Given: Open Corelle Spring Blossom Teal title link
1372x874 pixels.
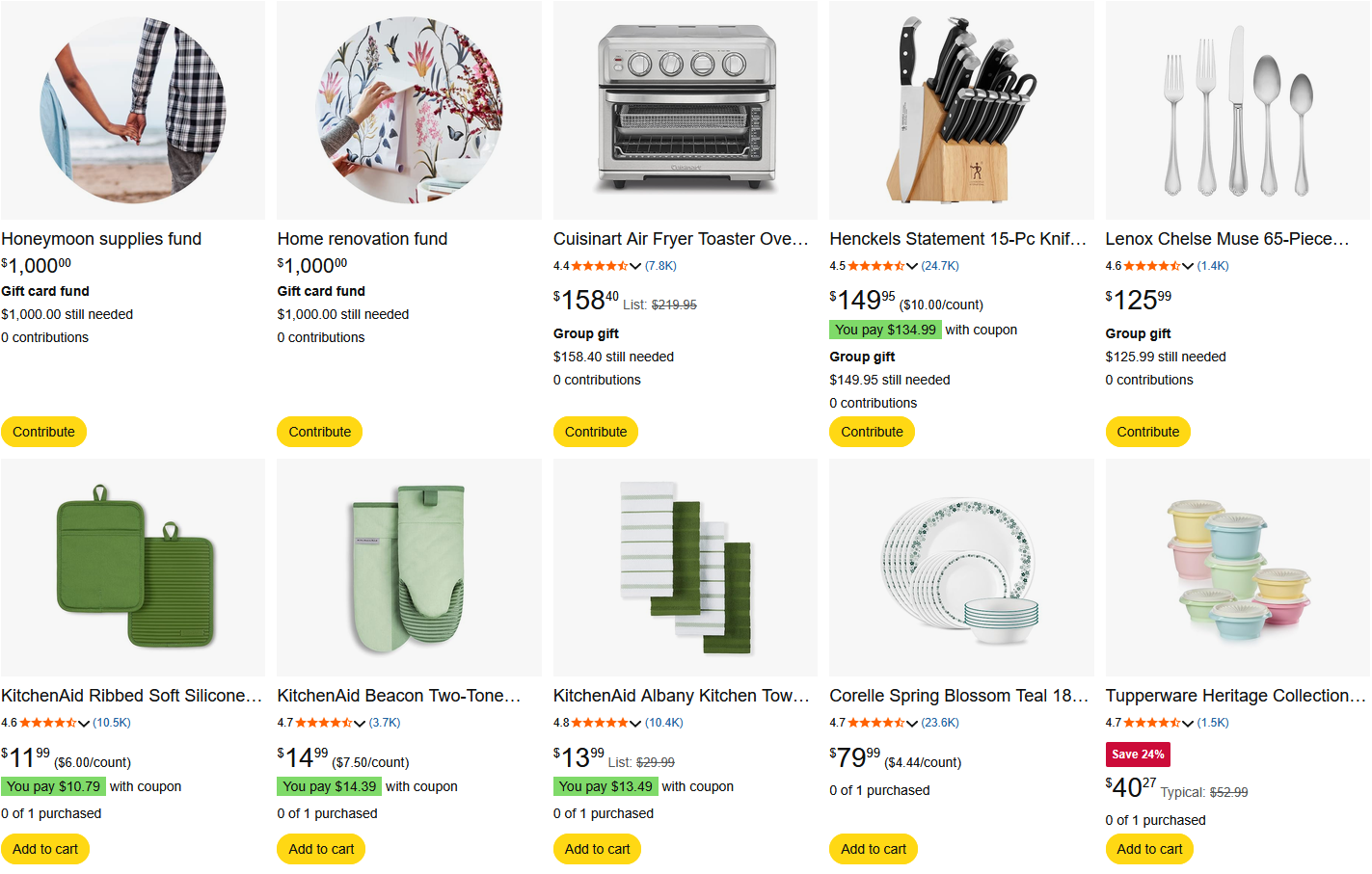Looking at the screenshot, I should pos(959,696).
